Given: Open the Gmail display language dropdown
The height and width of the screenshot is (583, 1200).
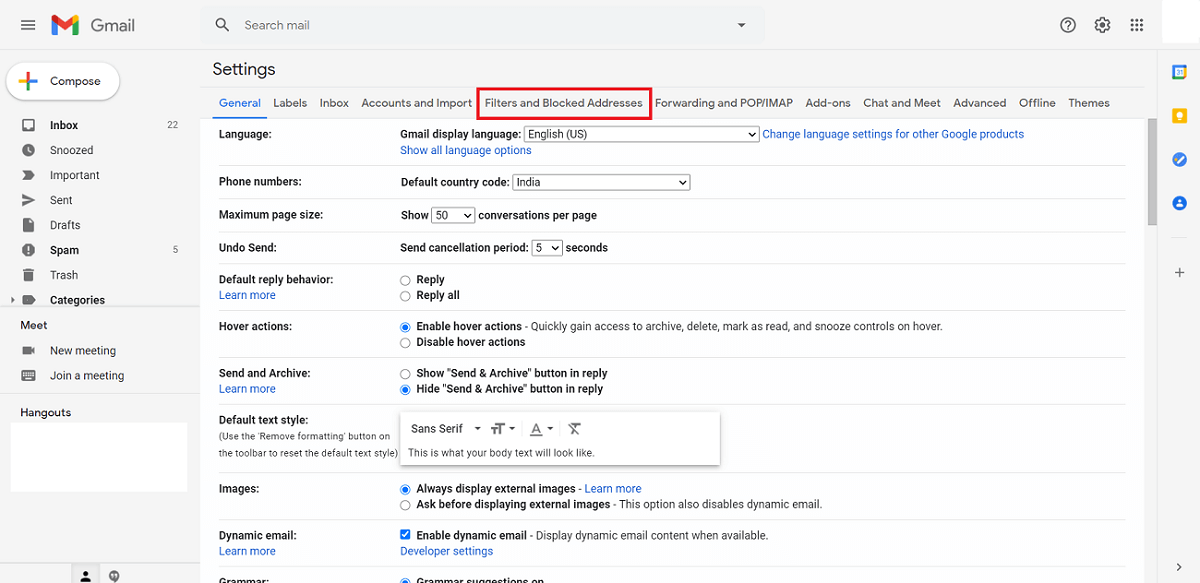Looking at the screenshot, I should tap(641, 134).
